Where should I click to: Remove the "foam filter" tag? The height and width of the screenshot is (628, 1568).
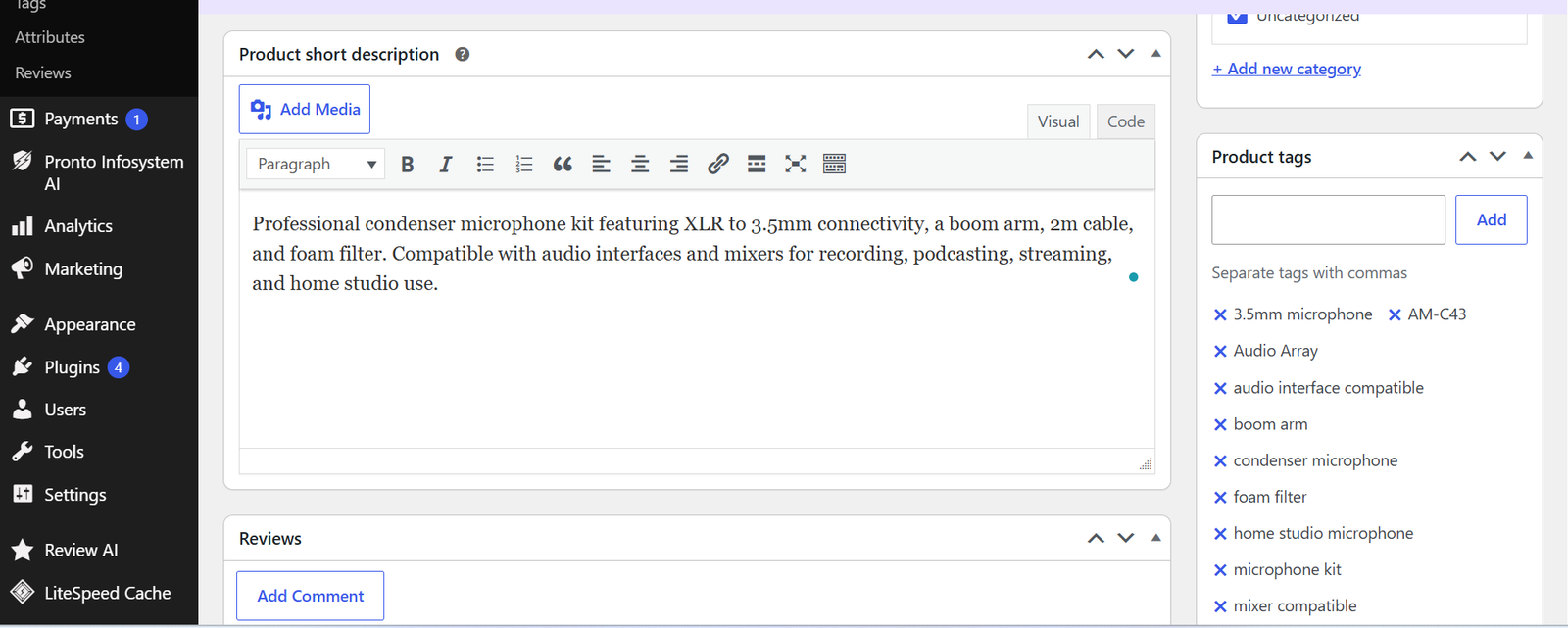pos(1220,497)
